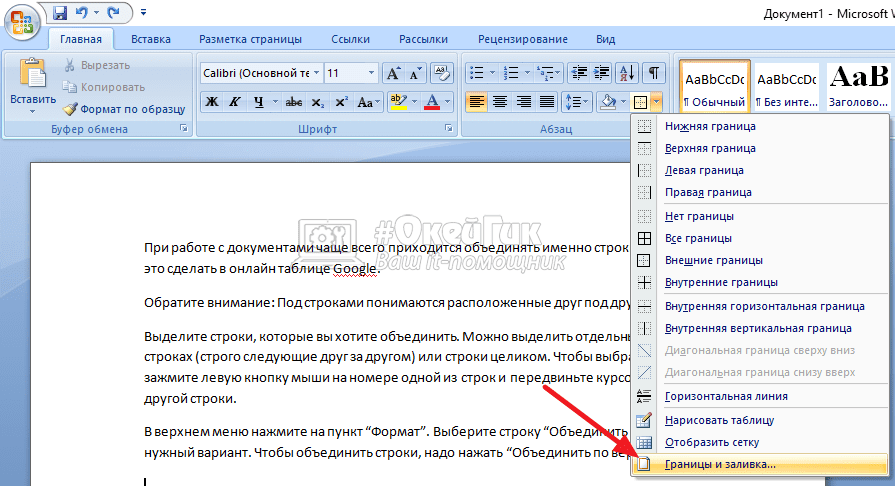Screen dimensions: 895x486
Task: Switch to the Ссылки tab
Action: tap(350, 39)
